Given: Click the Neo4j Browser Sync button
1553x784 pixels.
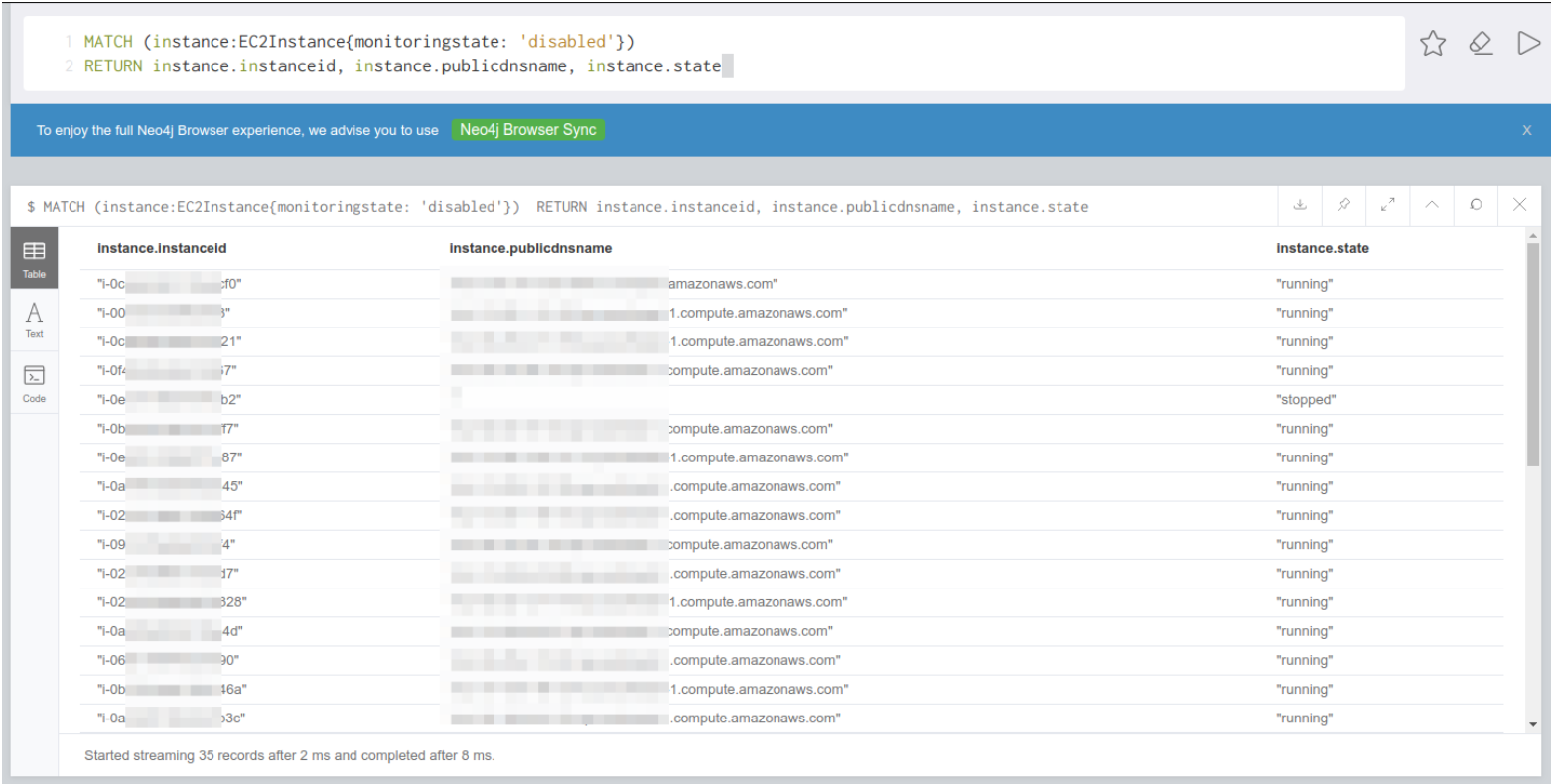Looking at the screenshot, I should pyautogui.click(x=527, y=130).
